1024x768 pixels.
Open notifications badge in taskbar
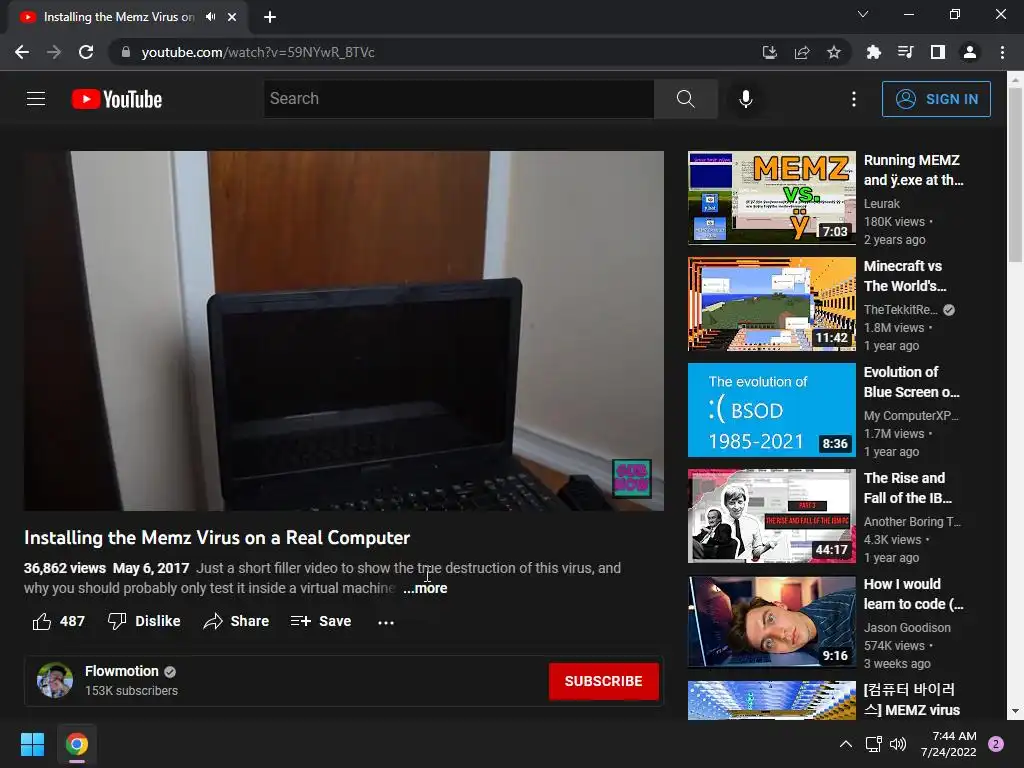(x=996, y=744)
